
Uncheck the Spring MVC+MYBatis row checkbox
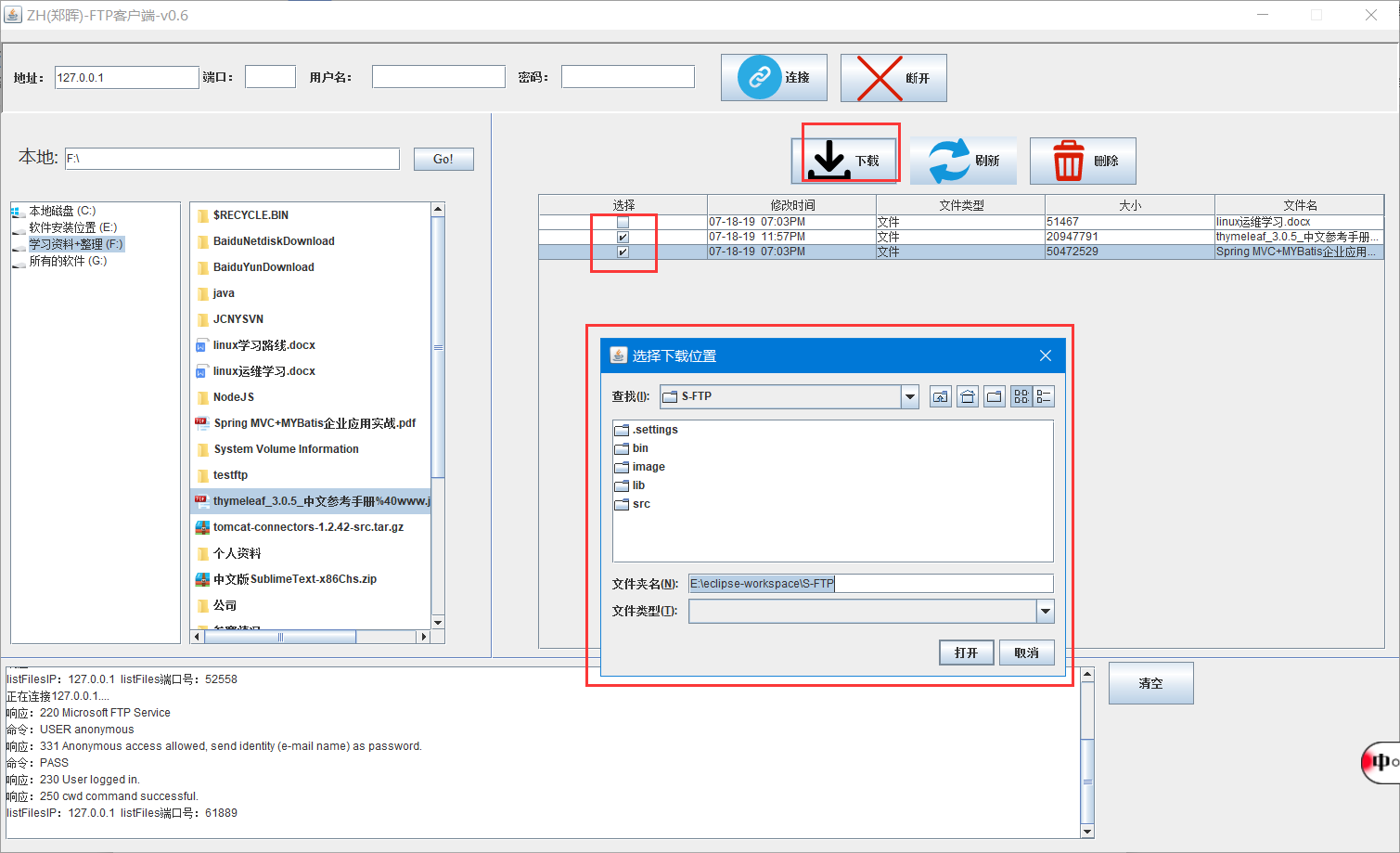(623, 252)
